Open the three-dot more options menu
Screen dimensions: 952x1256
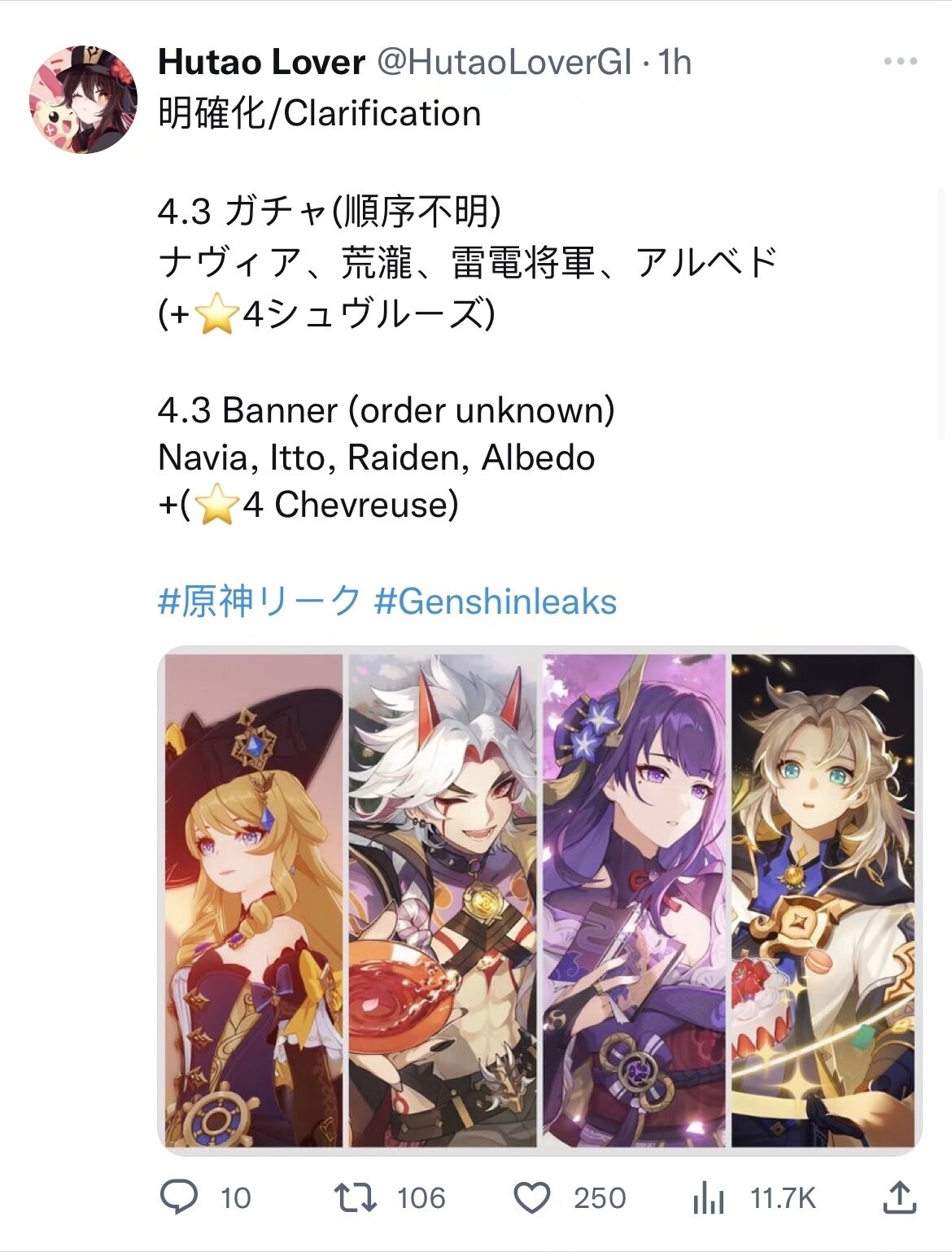[x=900, y=62]
